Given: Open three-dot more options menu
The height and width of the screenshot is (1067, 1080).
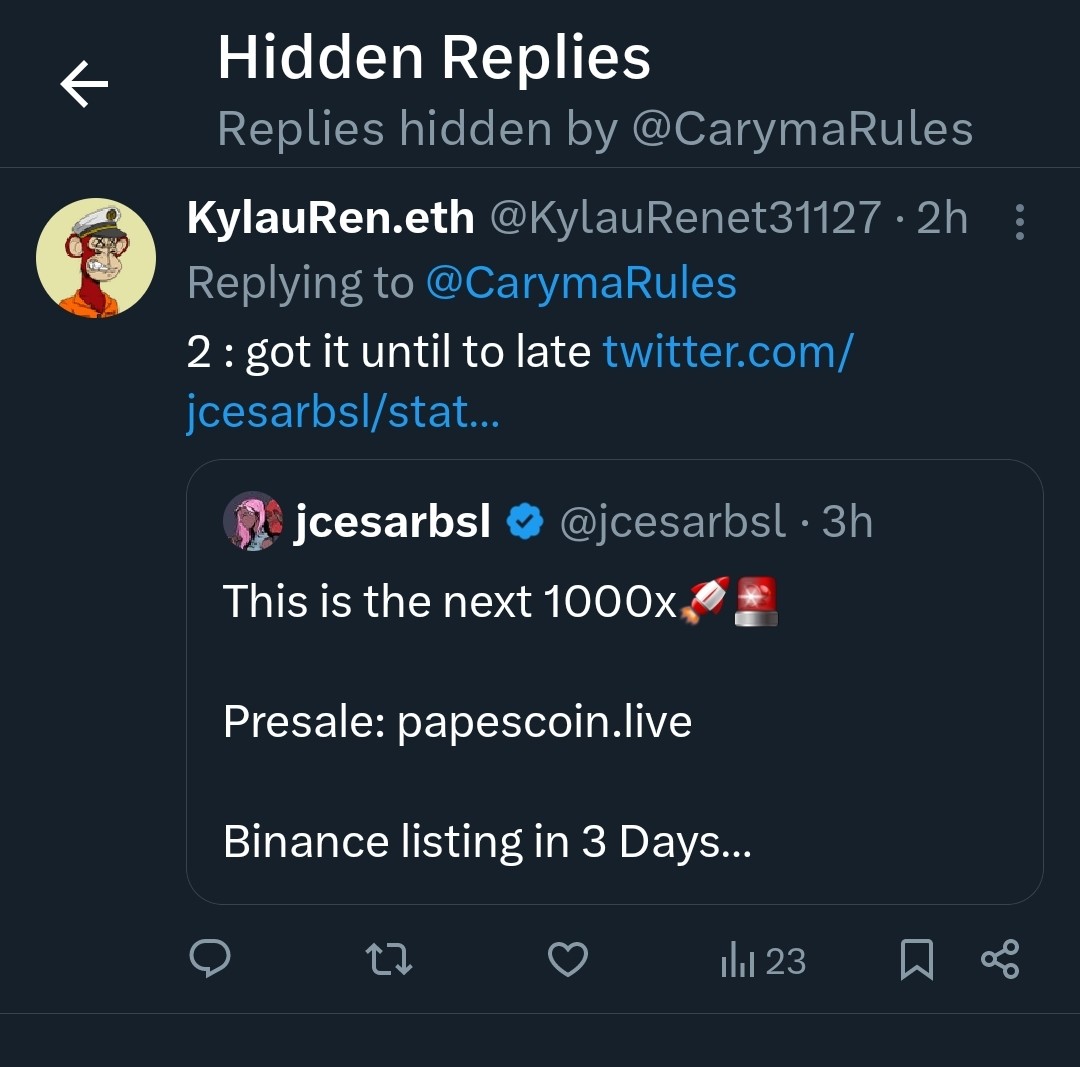Looking at the screenshot, I should [x=1019, y=222].
